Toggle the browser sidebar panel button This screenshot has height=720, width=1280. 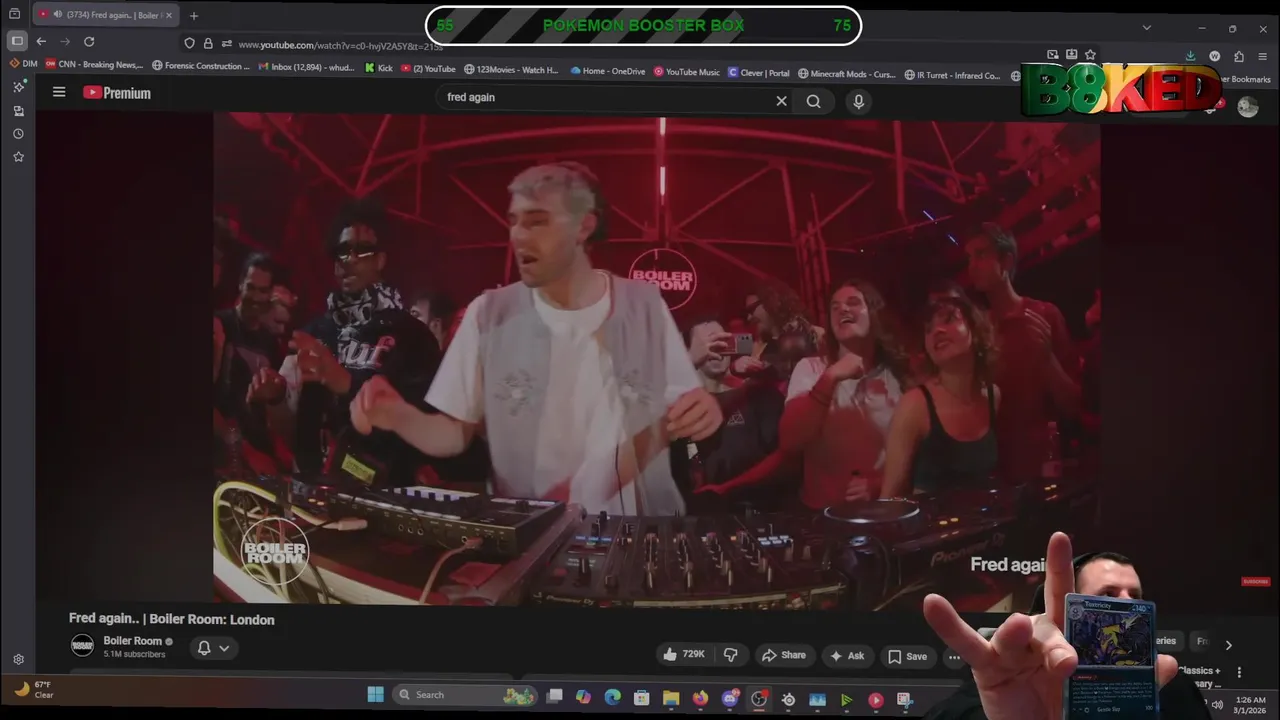(17, 41)
